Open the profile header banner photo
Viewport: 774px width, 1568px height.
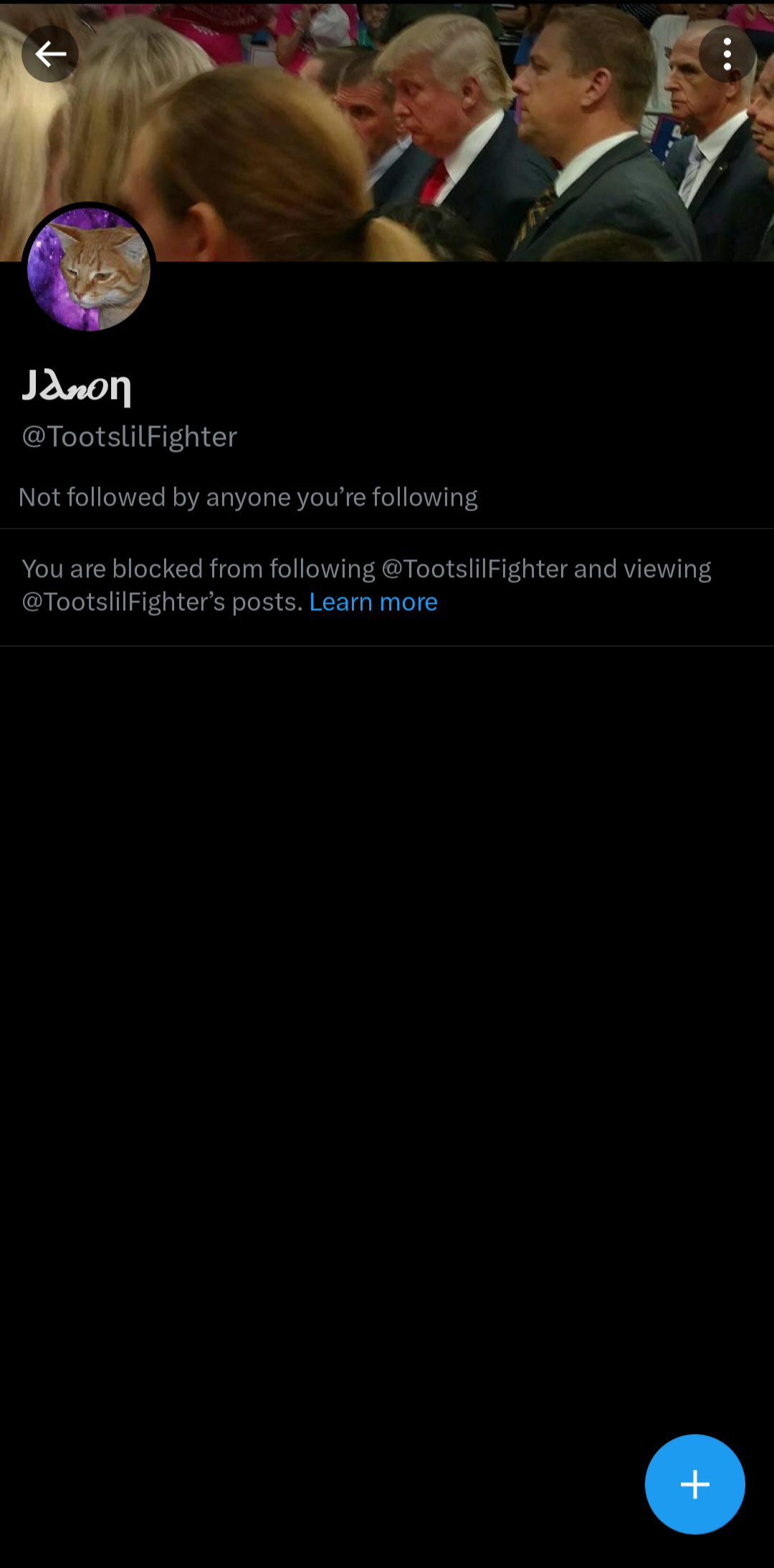point(387,130)
